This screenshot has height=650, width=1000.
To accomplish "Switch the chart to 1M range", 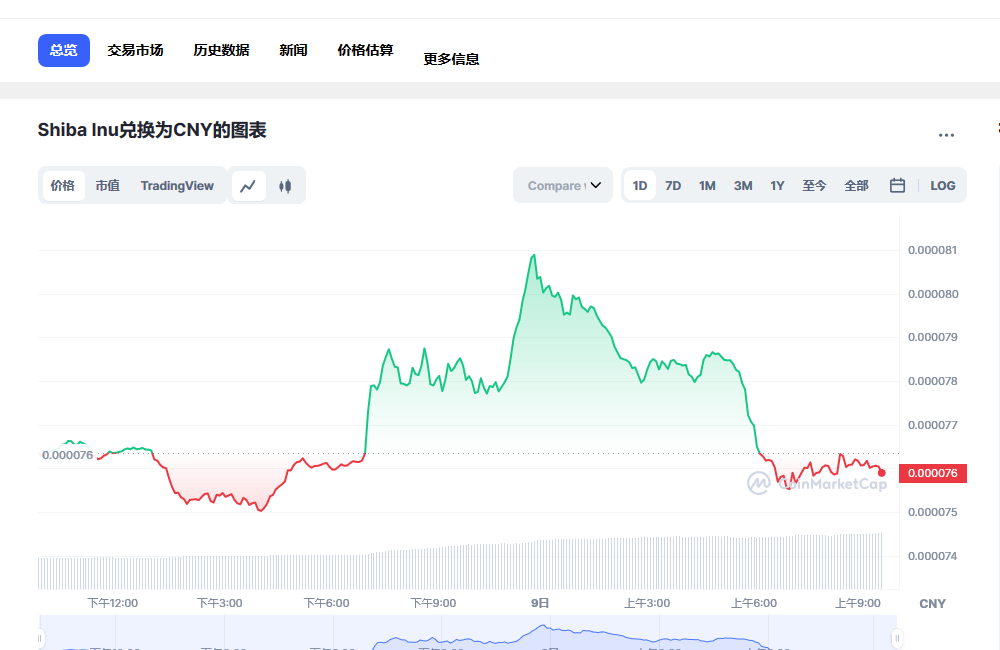I will point(707,185).
